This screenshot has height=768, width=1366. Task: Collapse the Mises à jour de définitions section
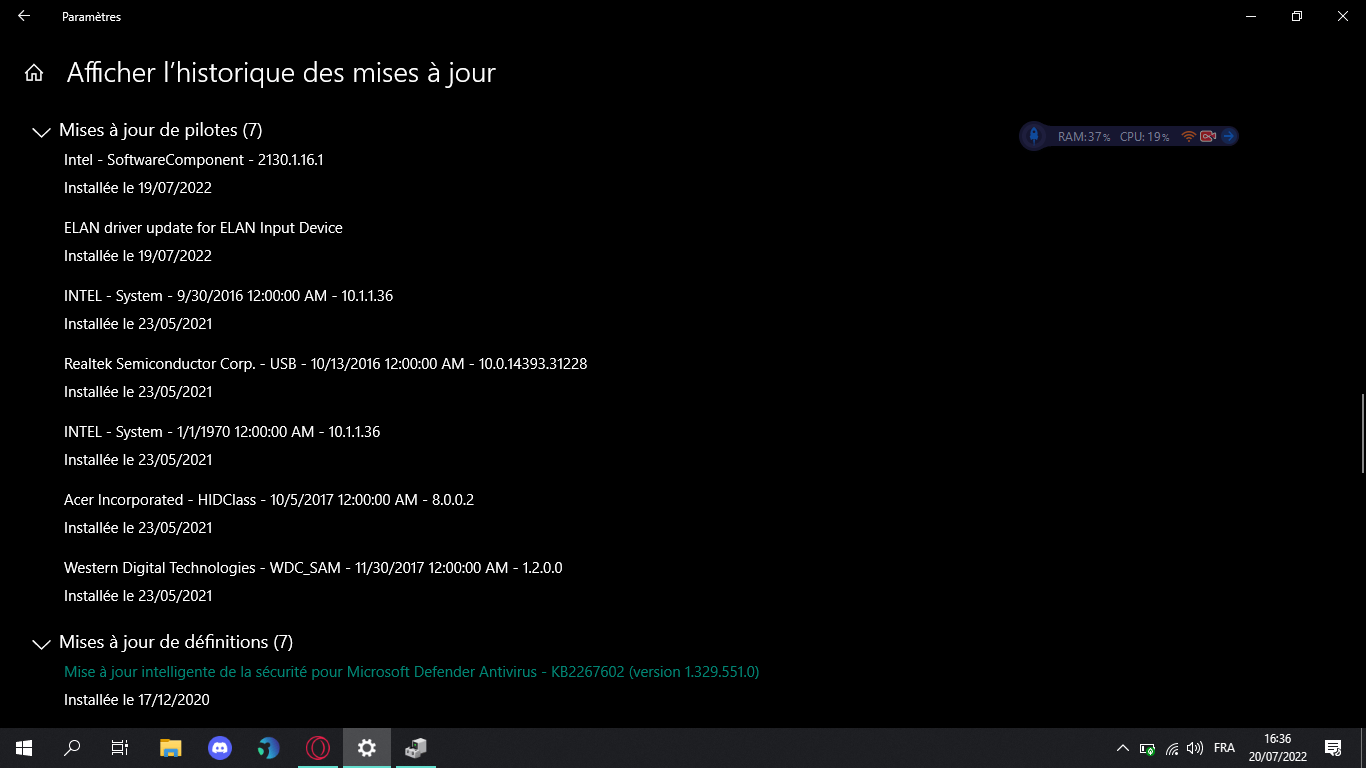[x=41, y=643]
